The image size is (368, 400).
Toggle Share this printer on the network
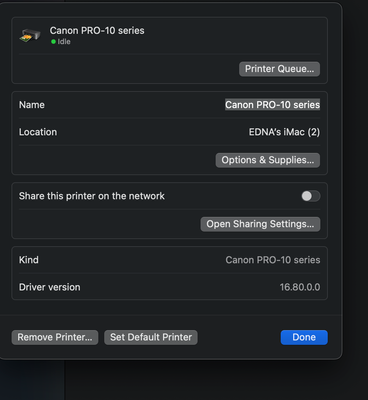(x=311, y=196)
